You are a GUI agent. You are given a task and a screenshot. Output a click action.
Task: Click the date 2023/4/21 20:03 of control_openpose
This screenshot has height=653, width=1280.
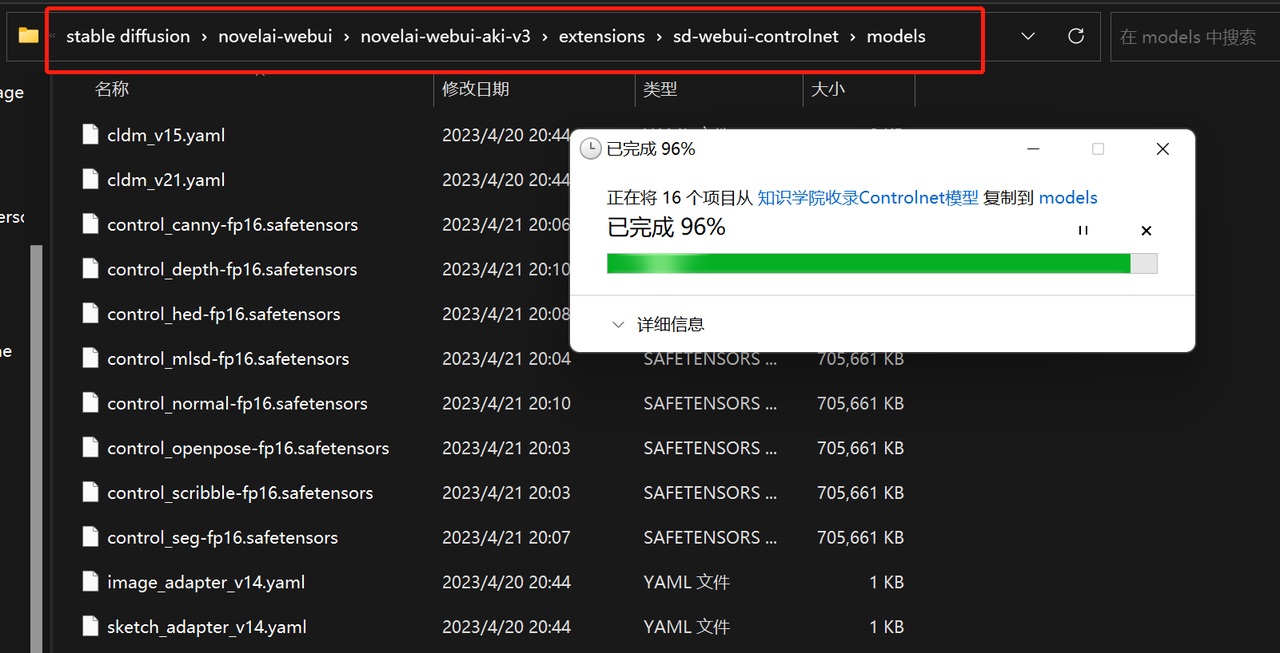pyautogui.click(x=506, y=448)
